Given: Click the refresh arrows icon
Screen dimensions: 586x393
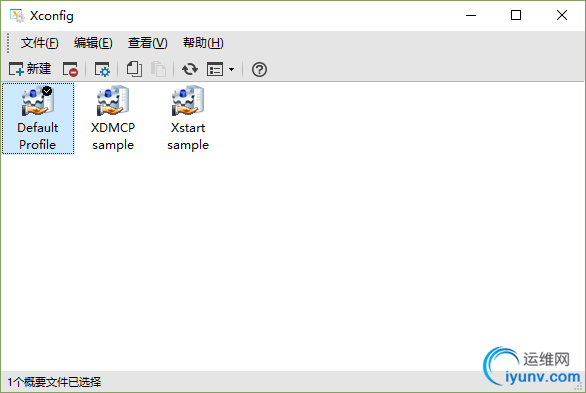Looking at the screenshot, I should point(190,69).
